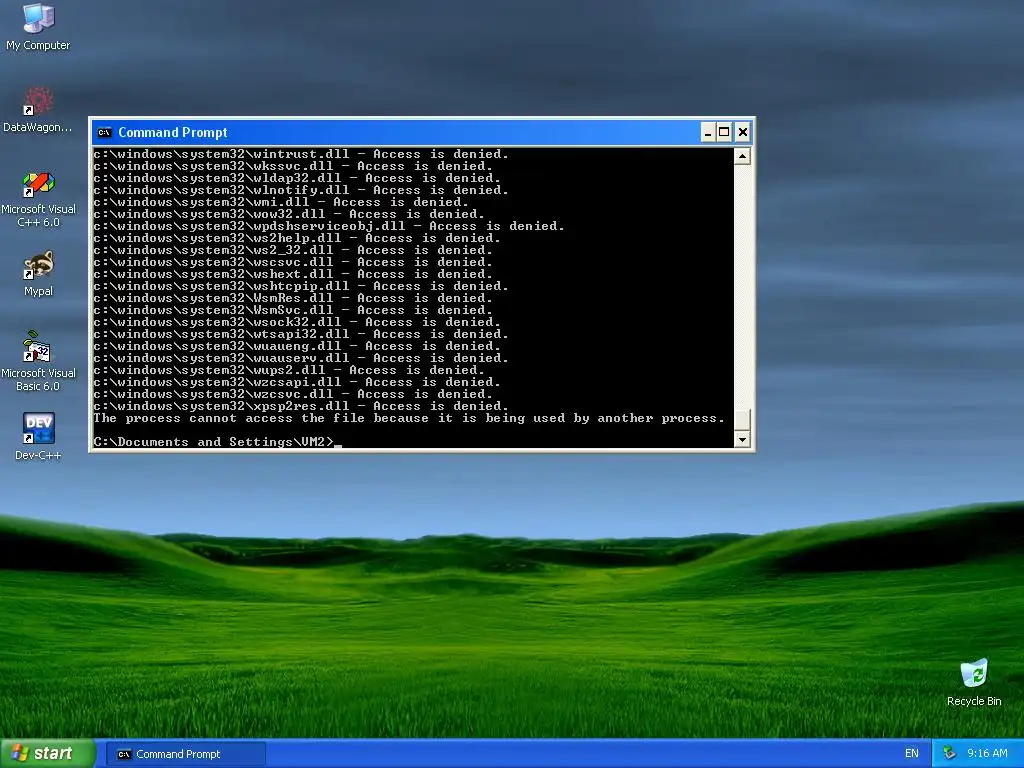This screenshot has height=768, width=1024.
Task: Click the Command Prompt title text
Action: 172,133
